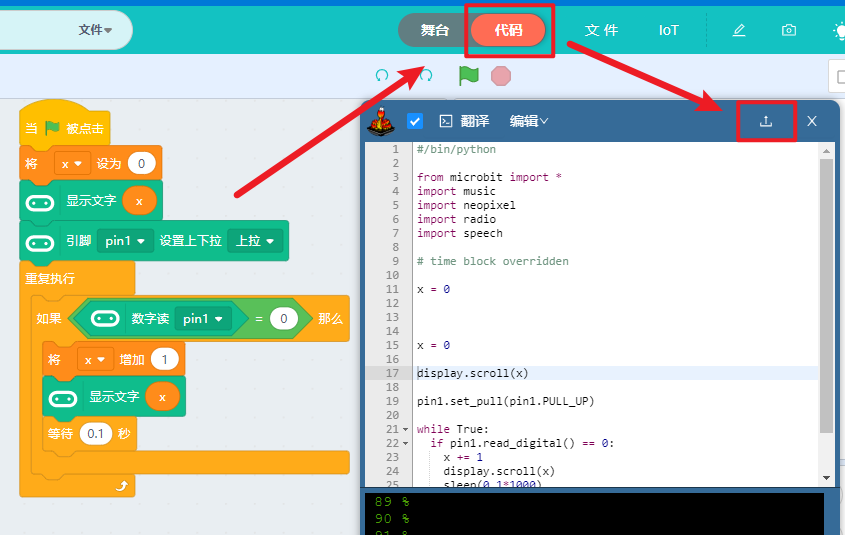Open the 上拉 pull mode dropdown
The image size is (845, 535).
point(255,241)
